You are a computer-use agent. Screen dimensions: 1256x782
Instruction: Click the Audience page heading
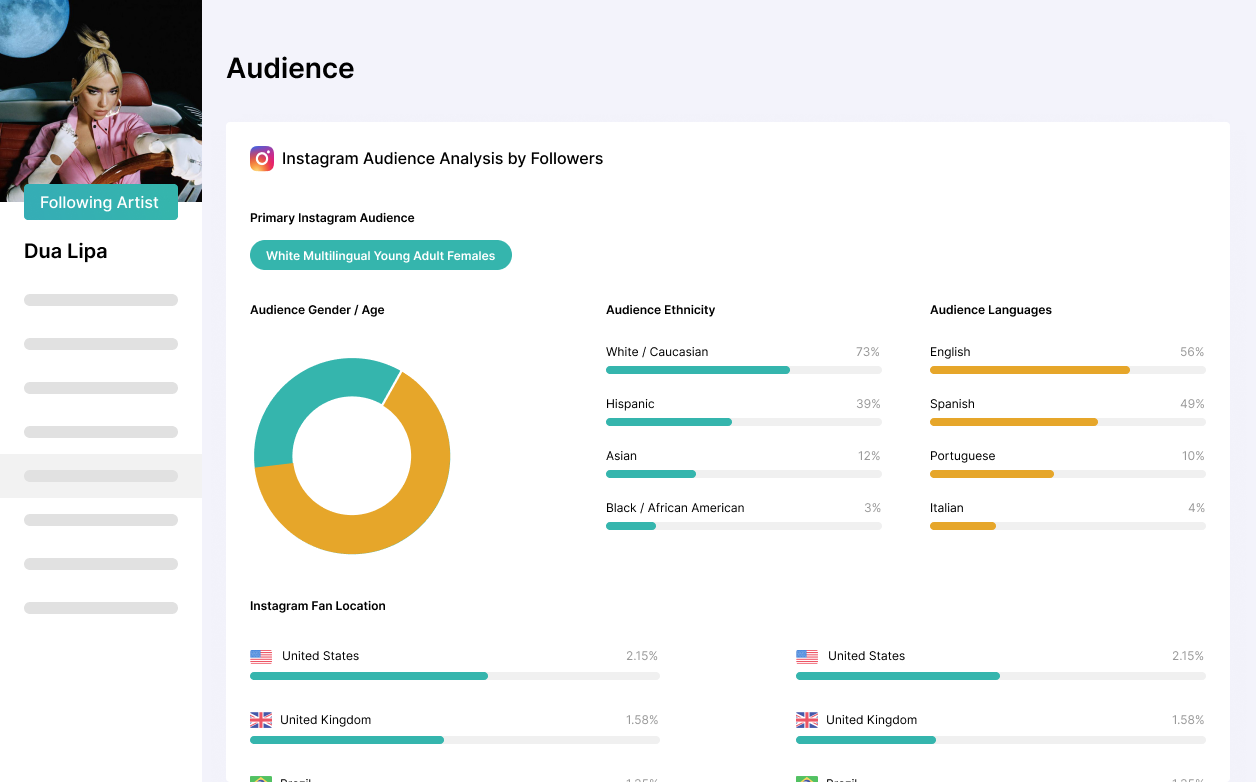coord(291,68)
